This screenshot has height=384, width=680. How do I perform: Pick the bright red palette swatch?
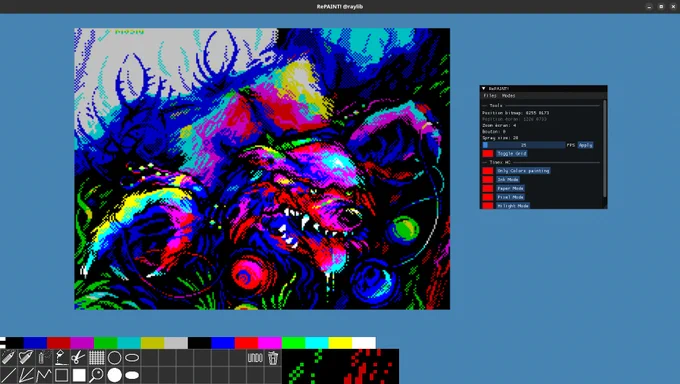246,343
